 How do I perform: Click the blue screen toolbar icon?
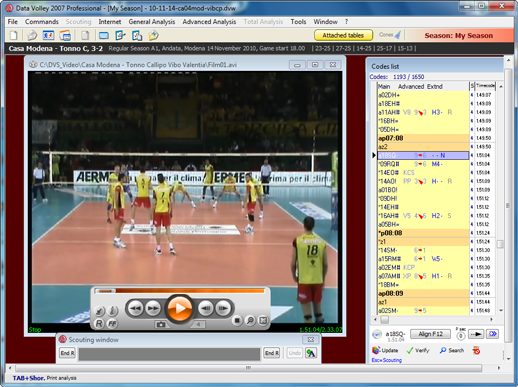click(x=104, y=35)
